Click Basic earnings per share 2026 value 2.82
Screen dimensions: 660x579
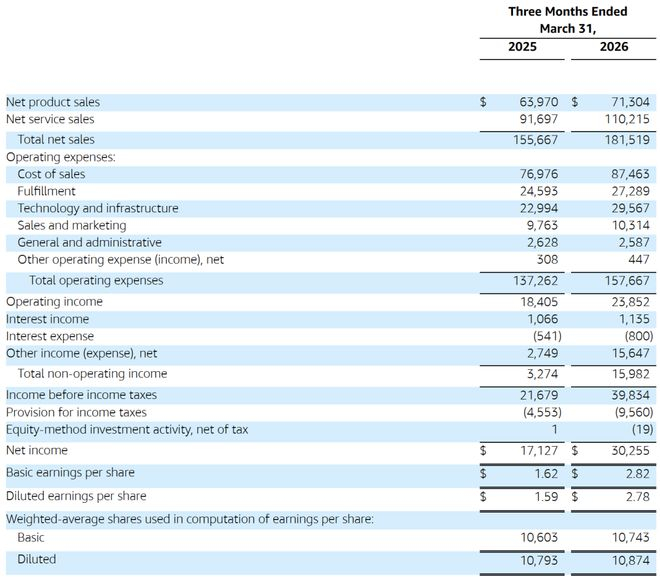pos(637,474)
